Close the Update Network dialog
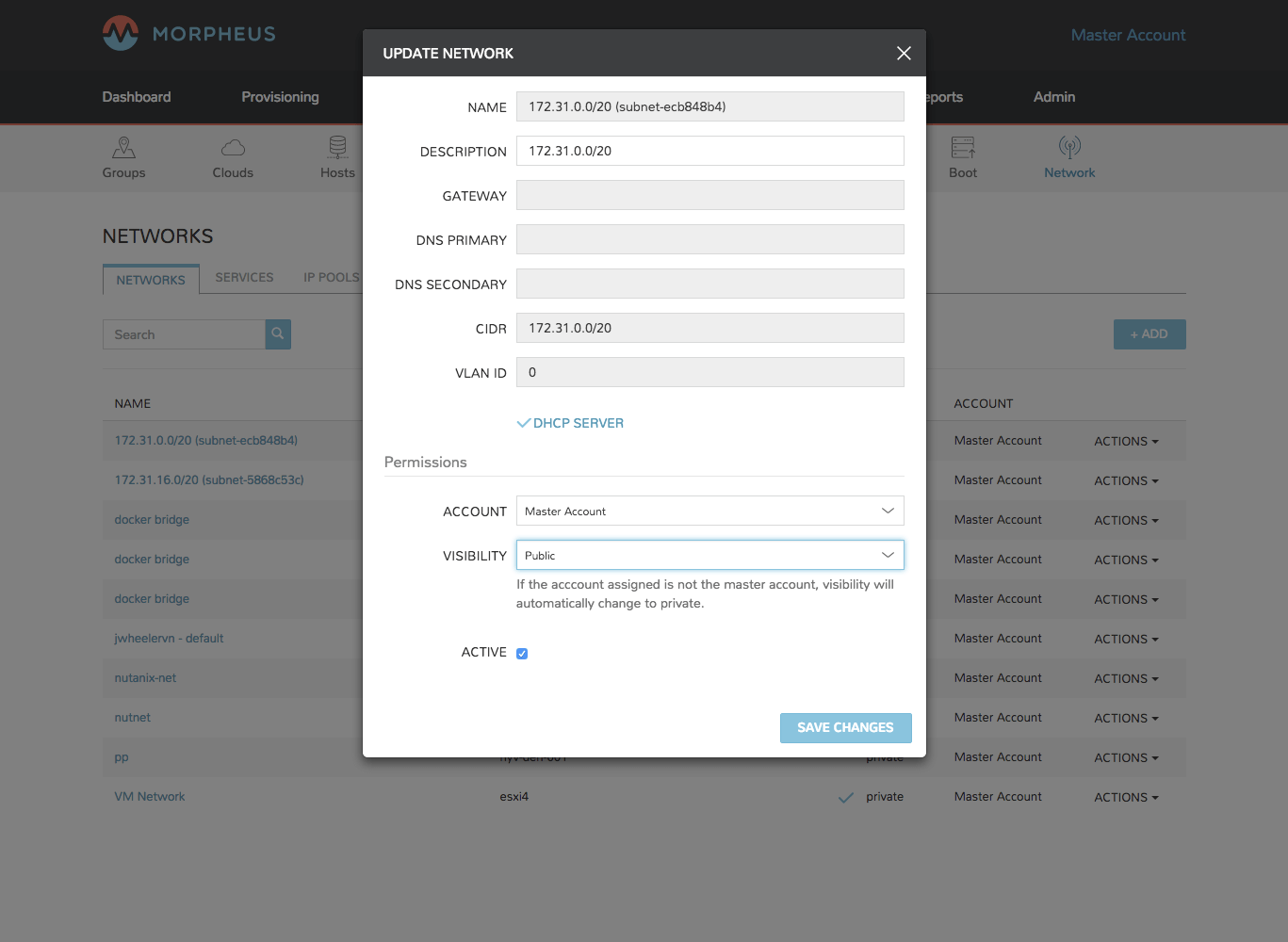1288x942 pixels. click(904, 54)
